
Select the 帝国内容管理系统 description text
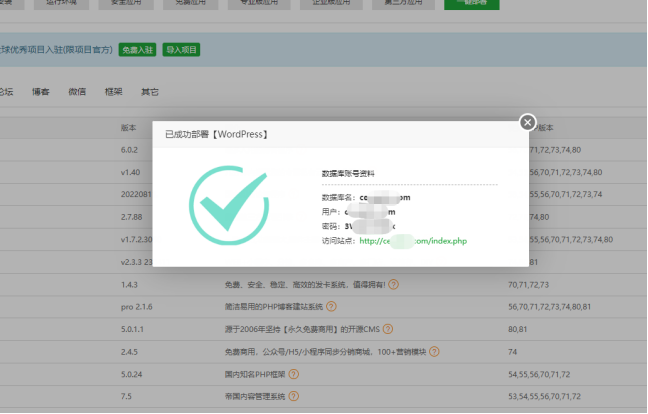pyautogui.click(x=255, y=396)
